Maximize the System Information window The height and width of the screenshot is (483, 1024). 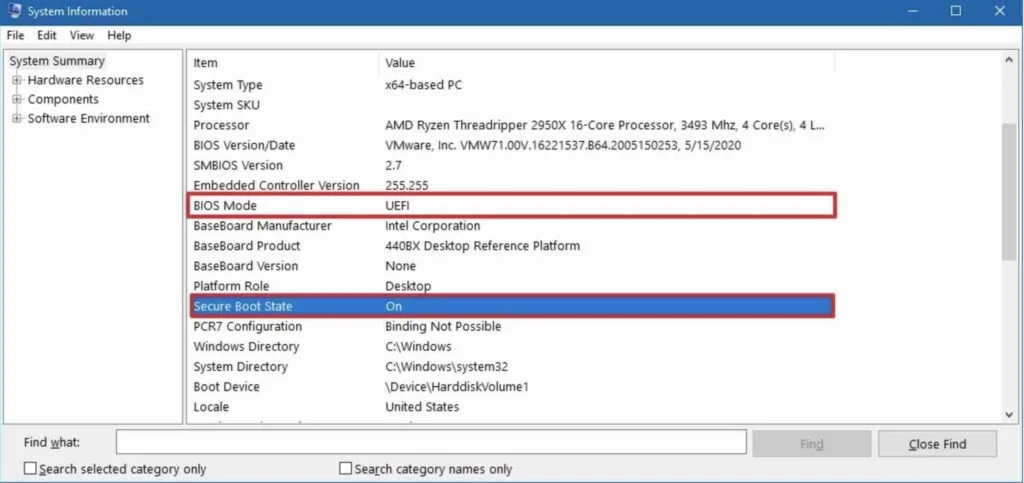pos(956,11)
